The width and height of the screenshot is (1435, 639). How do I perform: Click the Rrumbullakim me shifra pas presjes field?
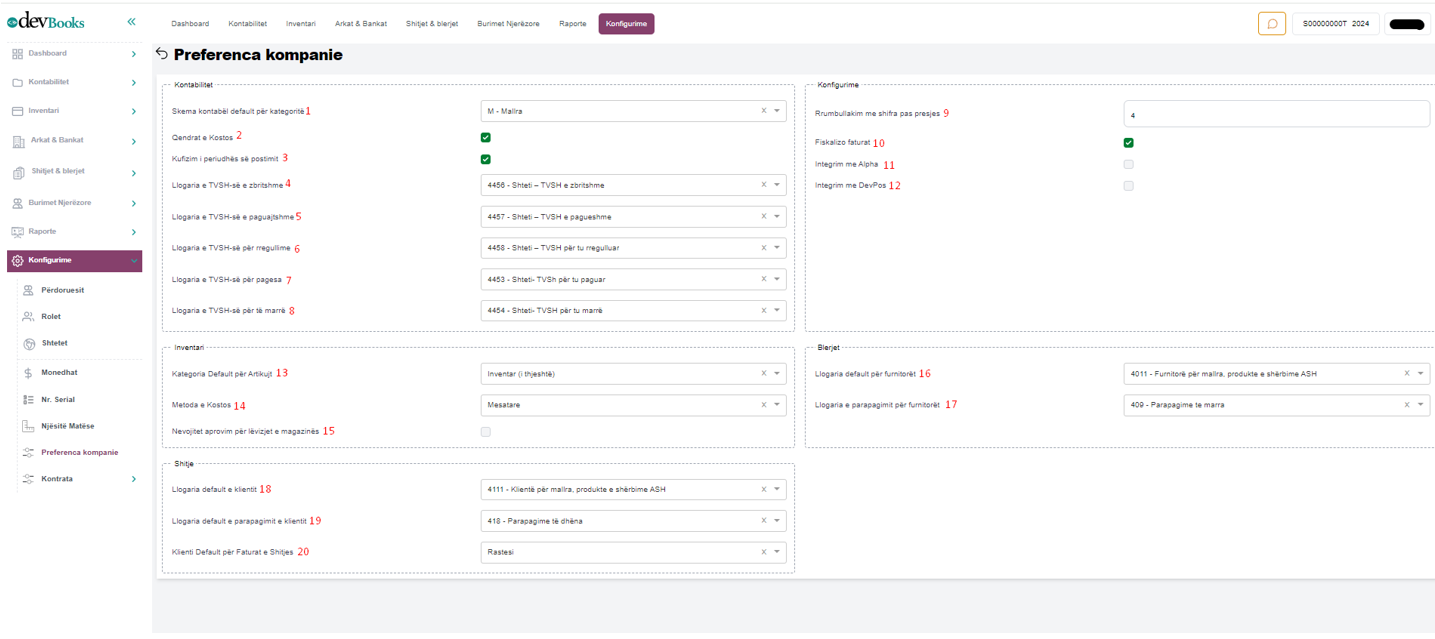(1276, 115)
